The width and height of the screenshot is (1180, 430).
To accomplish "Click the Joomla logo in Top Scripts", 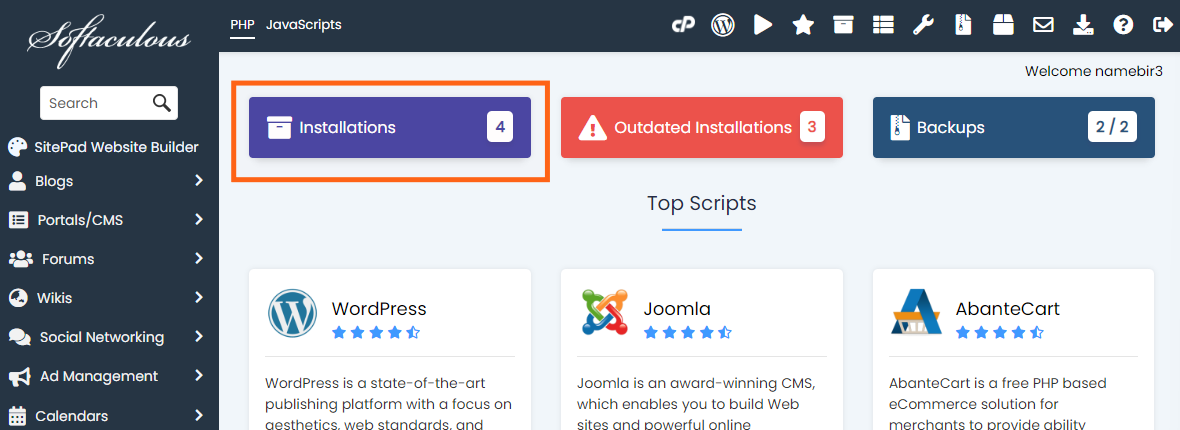I will pyautogui.click(x=605, y=312).
